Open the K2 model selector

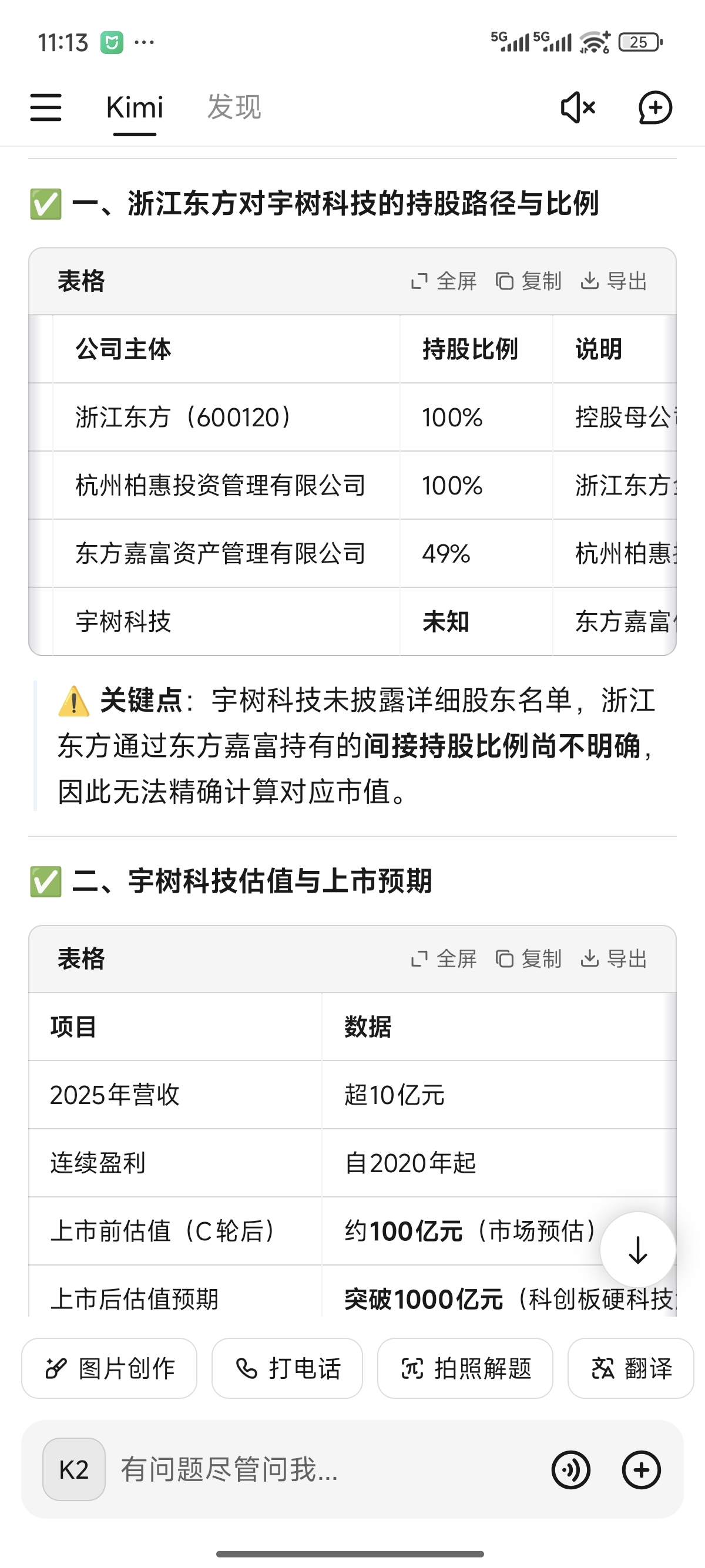pyautogui.click(x=73, y=1469)
